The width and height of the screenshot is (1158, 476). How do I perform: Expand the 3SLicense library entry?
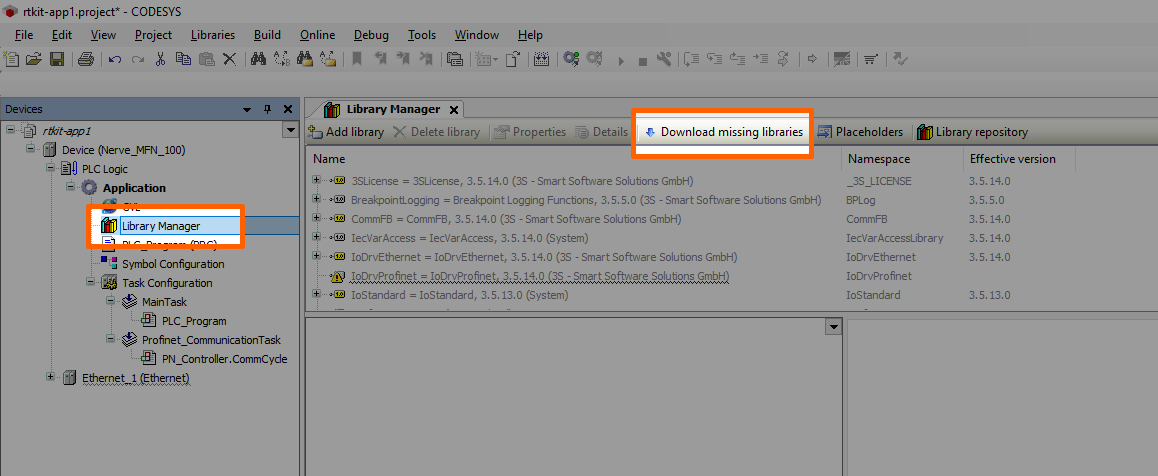point(317,181)
